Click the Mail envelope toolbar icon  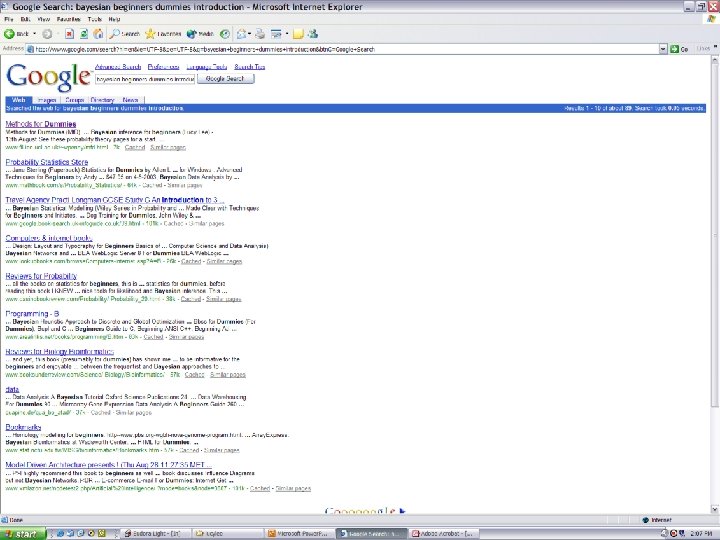(242, 34)
